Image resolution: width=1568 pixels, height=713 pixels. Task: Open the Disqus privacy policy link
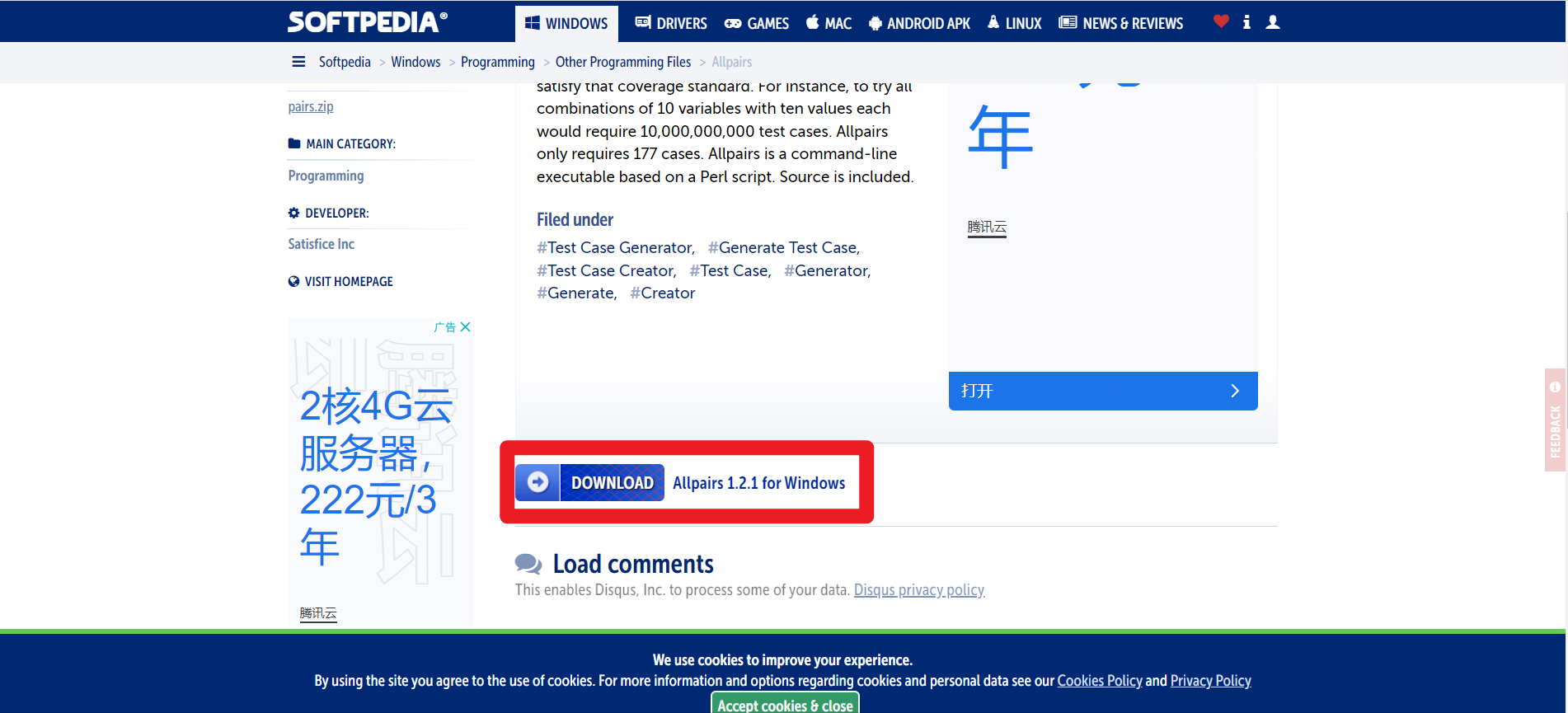tap(919, 590)
